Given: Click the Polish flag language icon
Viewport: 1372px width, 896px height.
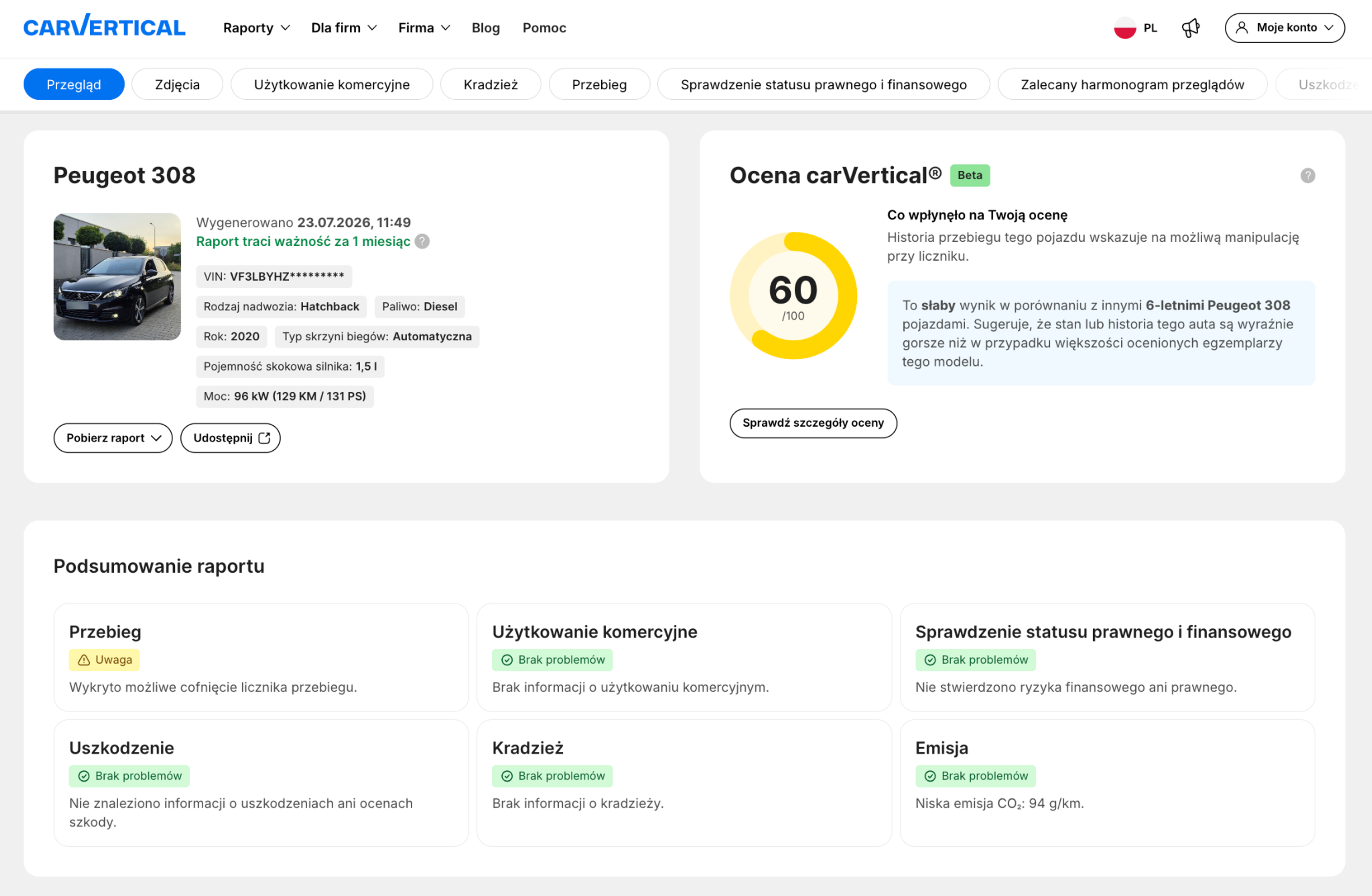Looking at the screenshot, I should point(1125,27).
